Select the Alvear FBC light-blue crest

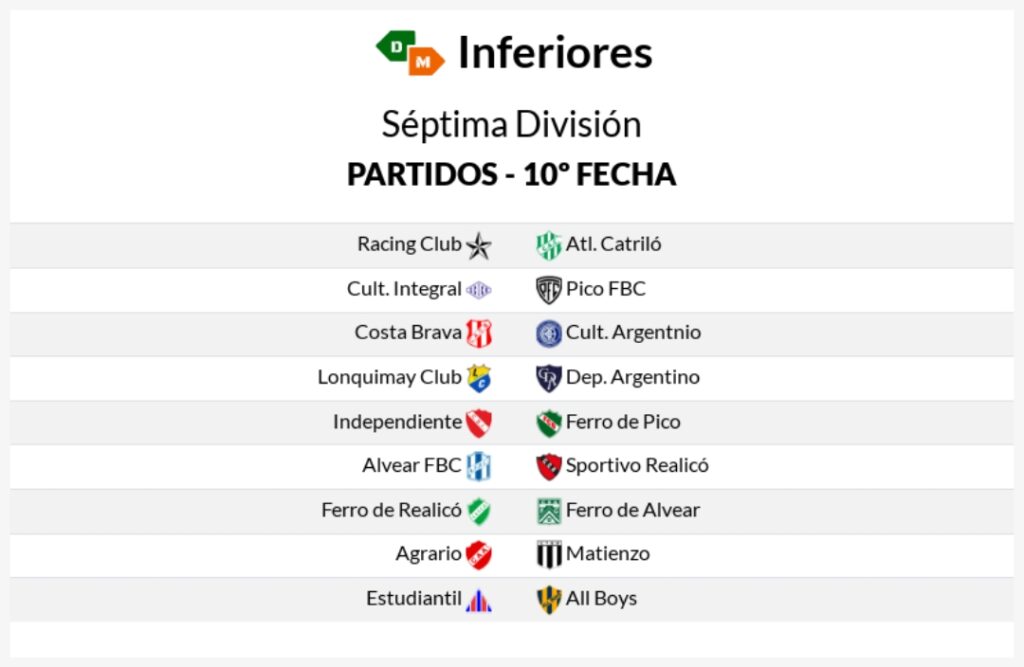tap(479, 466)
